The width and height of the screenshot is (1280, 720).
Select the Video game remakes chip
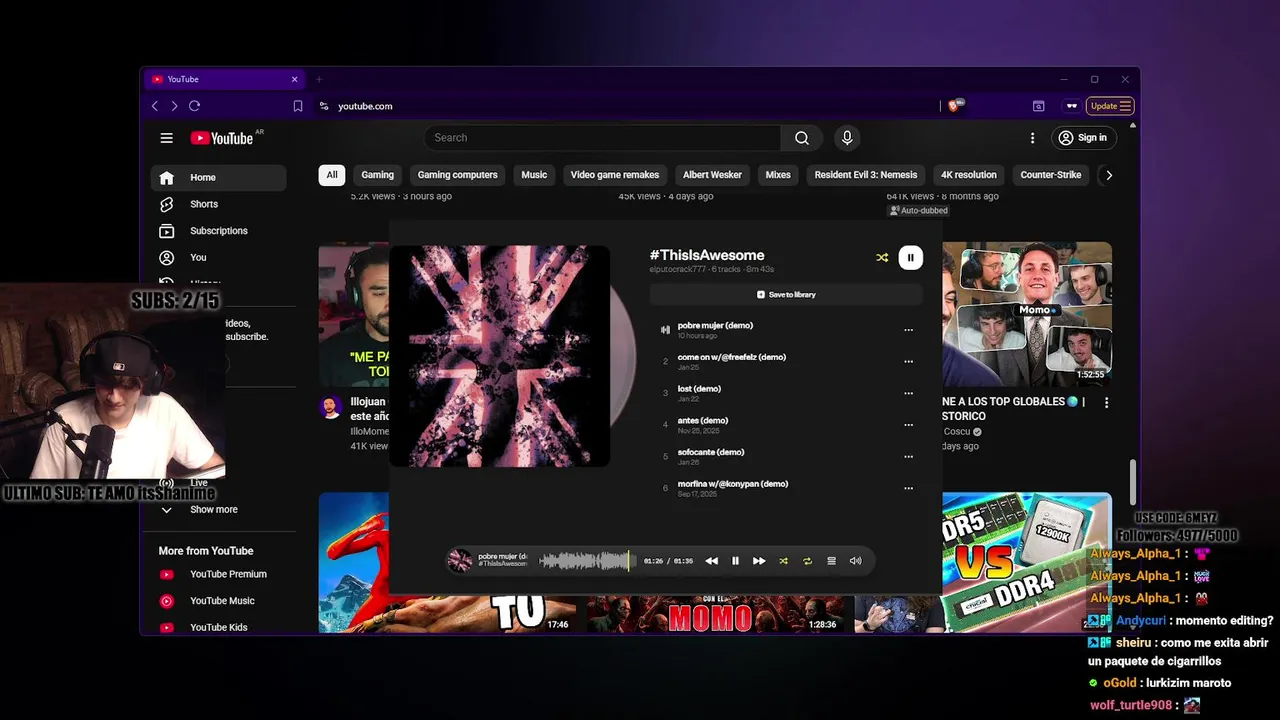coord(615,175)
